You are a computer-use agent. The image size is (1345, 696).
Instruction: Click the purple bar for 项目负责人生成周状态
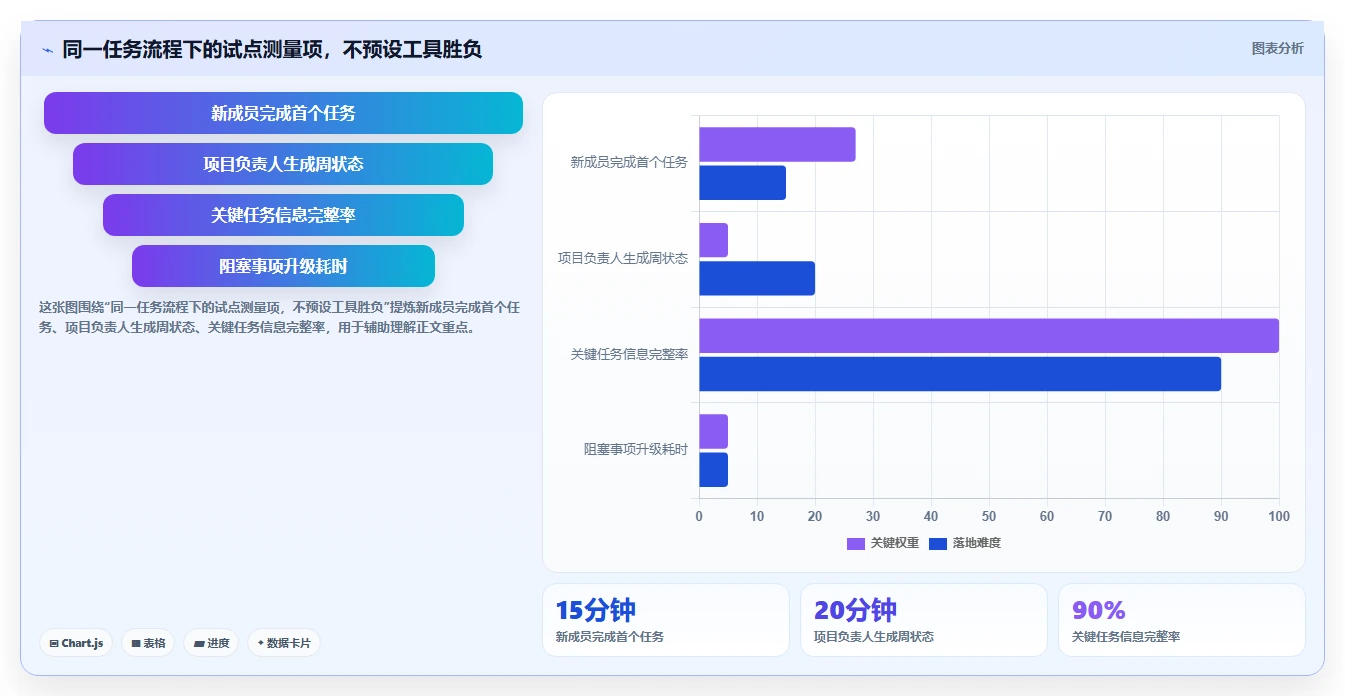pos(713,240)
